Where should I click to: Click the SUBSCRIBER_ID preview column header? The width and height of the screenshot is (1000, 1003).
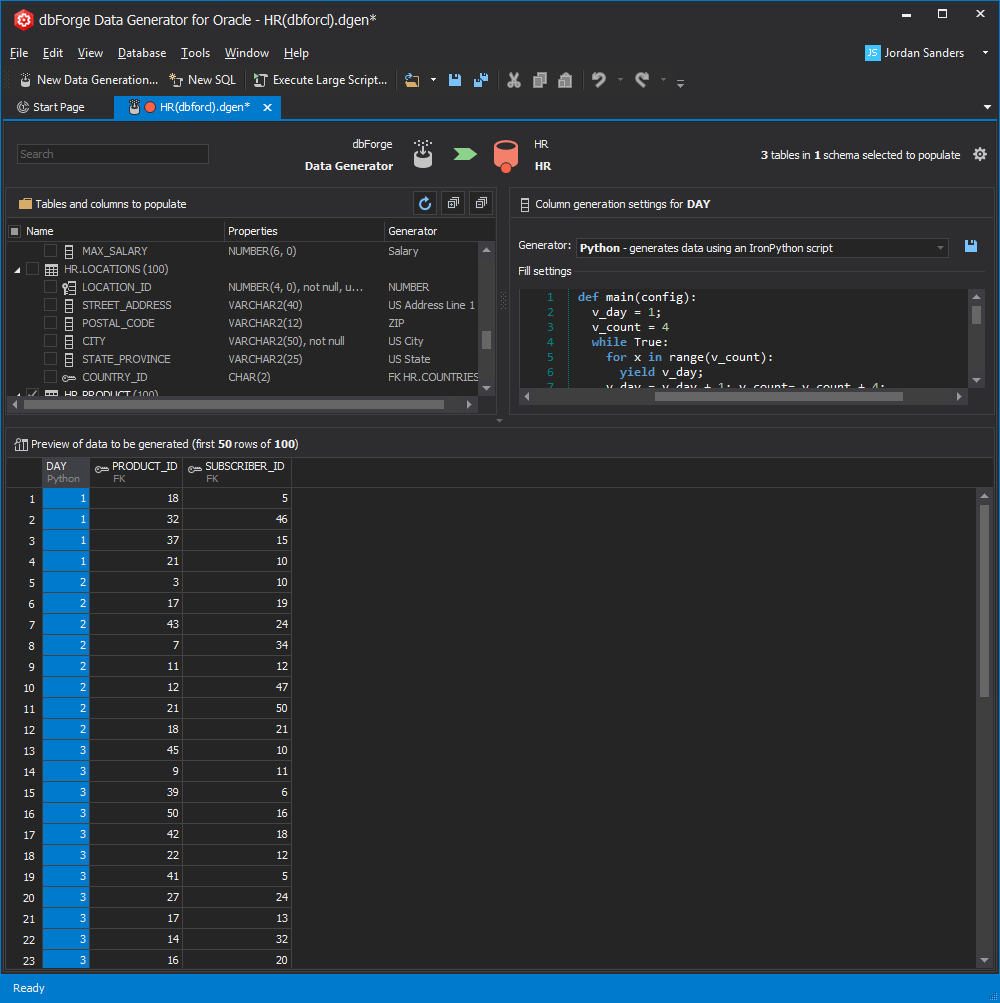[x=237, y=472]
